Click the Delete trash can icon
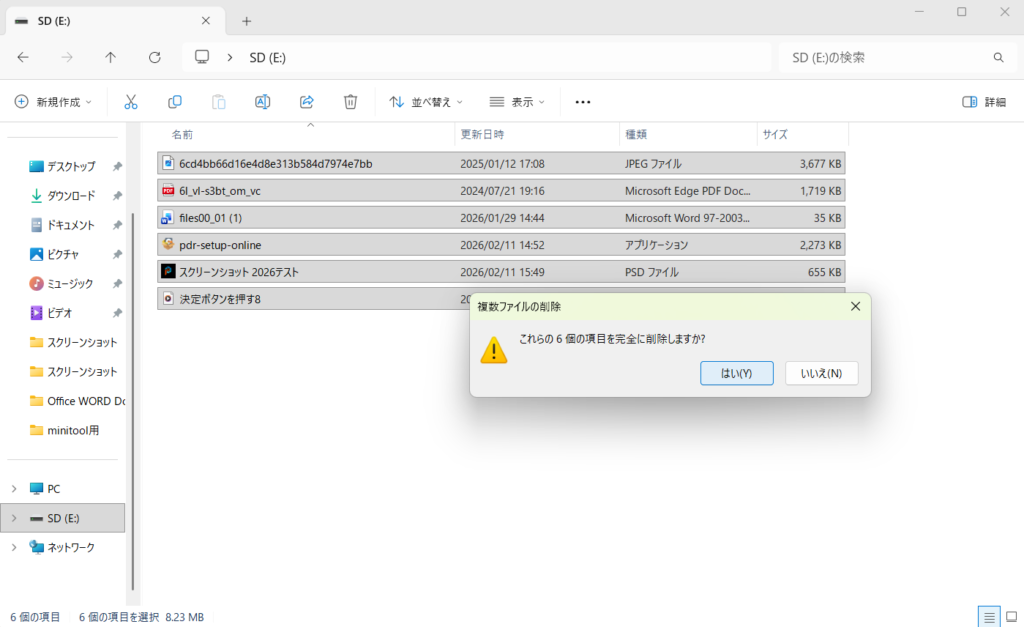1024x627 pixels. [x=350, y=102]
